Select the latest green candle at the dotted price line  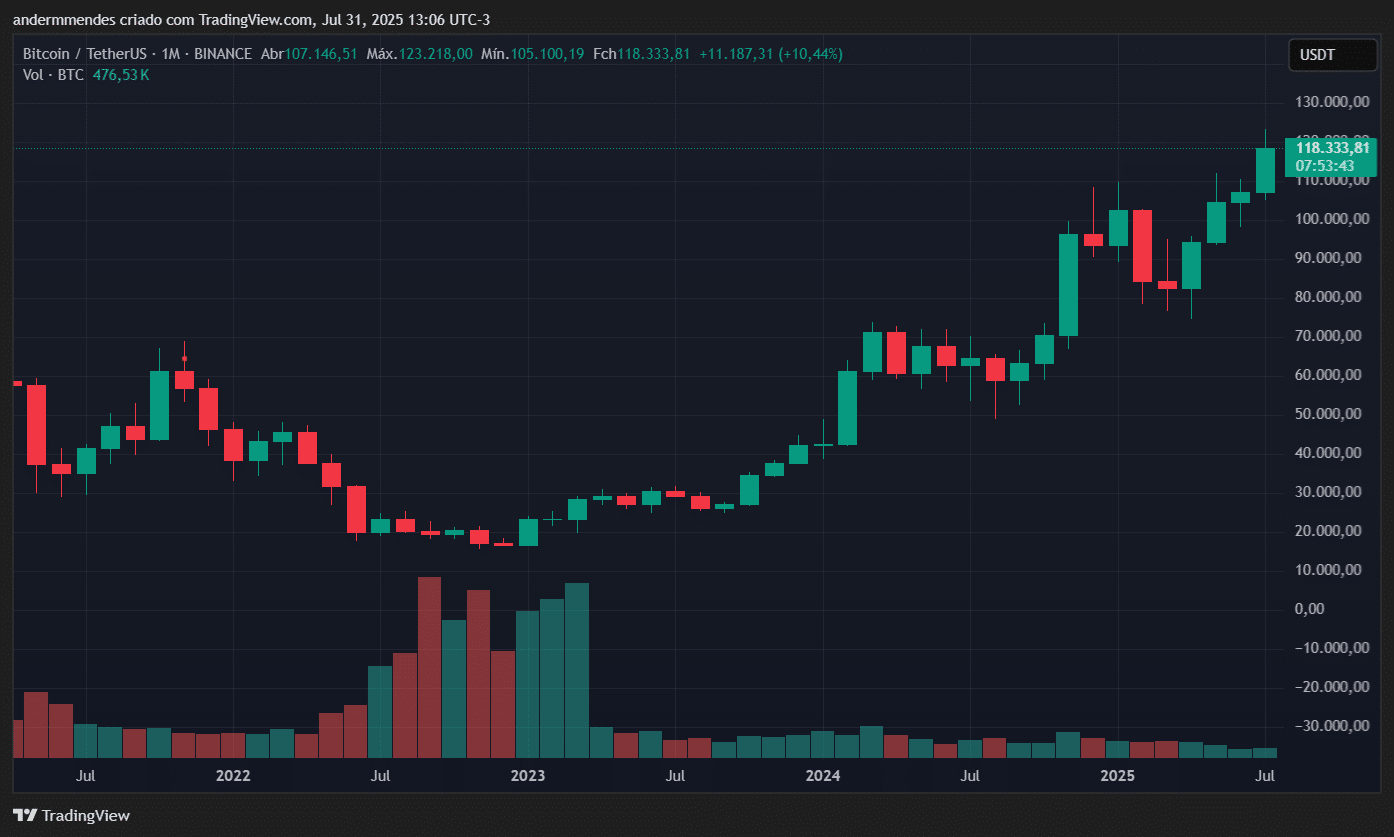1265,170
